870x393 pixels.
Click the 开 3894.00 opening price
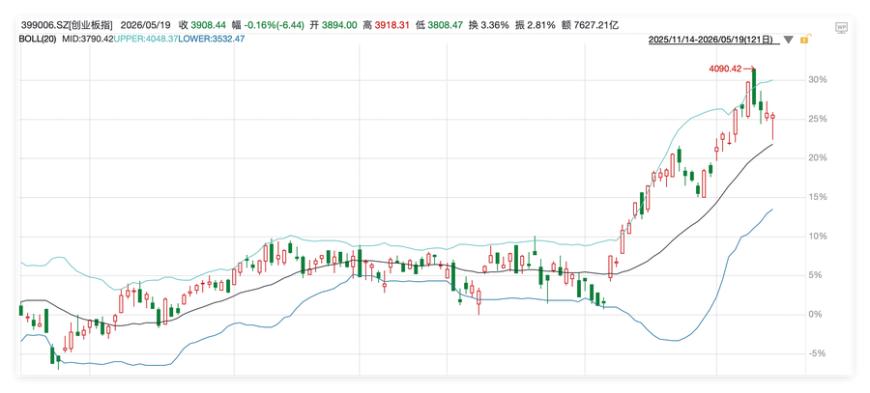333,25
